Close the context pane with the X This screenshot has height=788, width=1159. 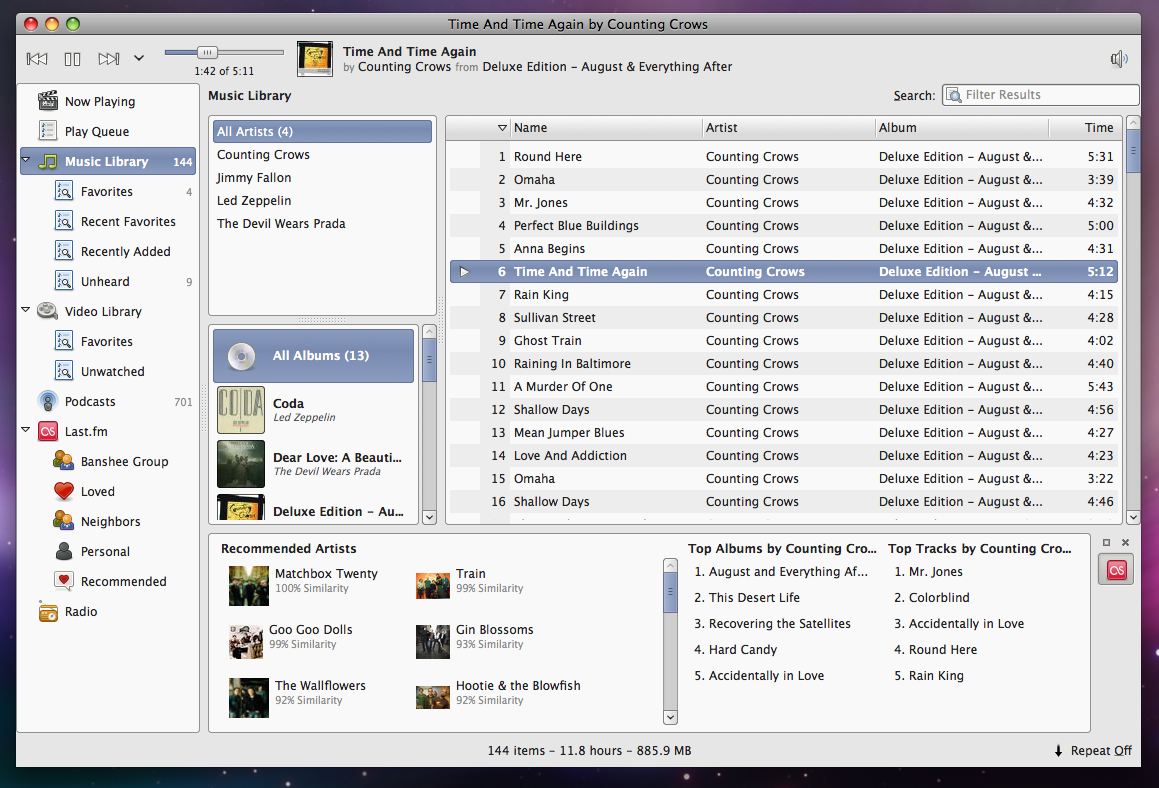[x=1125, y=543]
